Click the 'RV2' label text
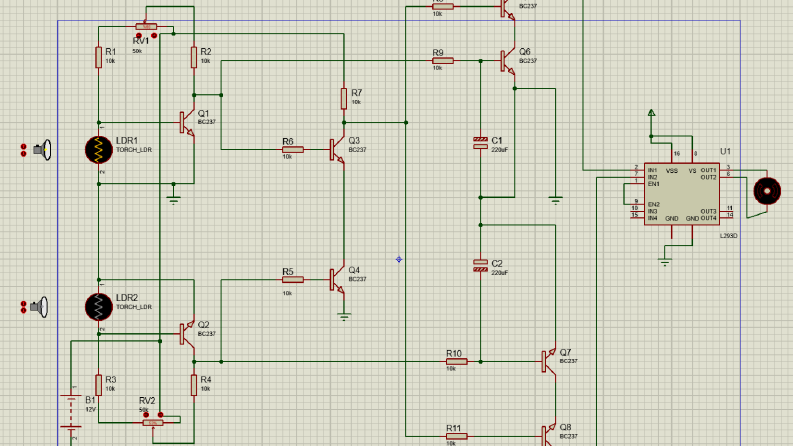 (x=147, y=400)
